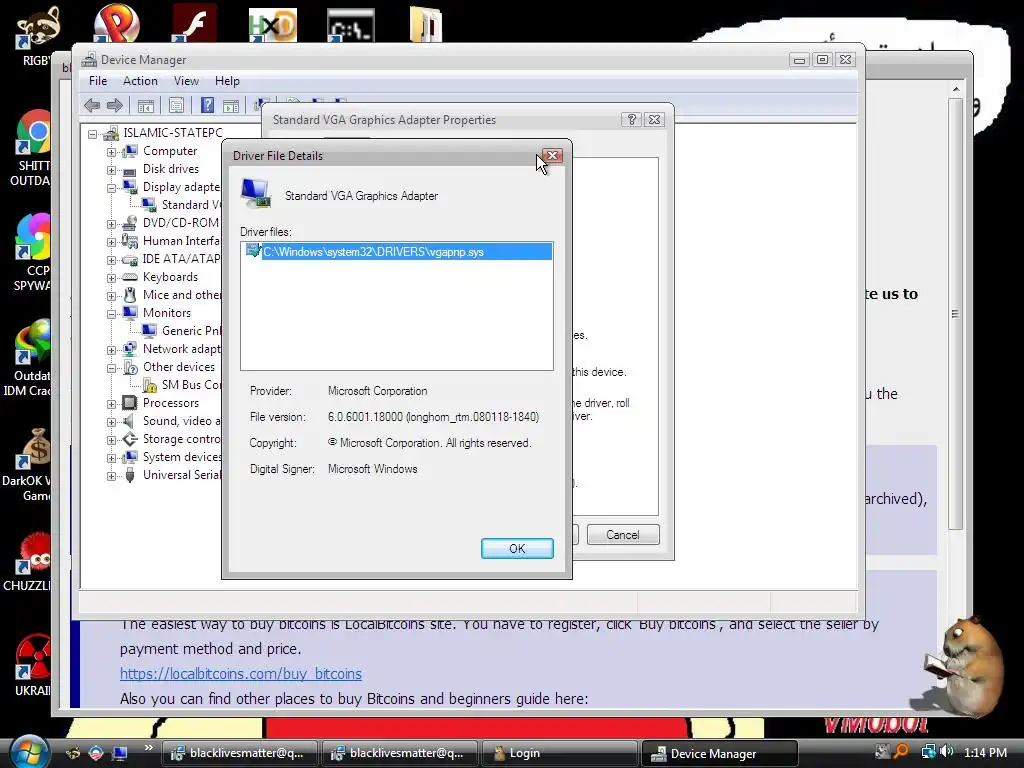Viewport: 1024px width, 768px height.
Task: Click the Processors category icon
Action: [130, 403]
